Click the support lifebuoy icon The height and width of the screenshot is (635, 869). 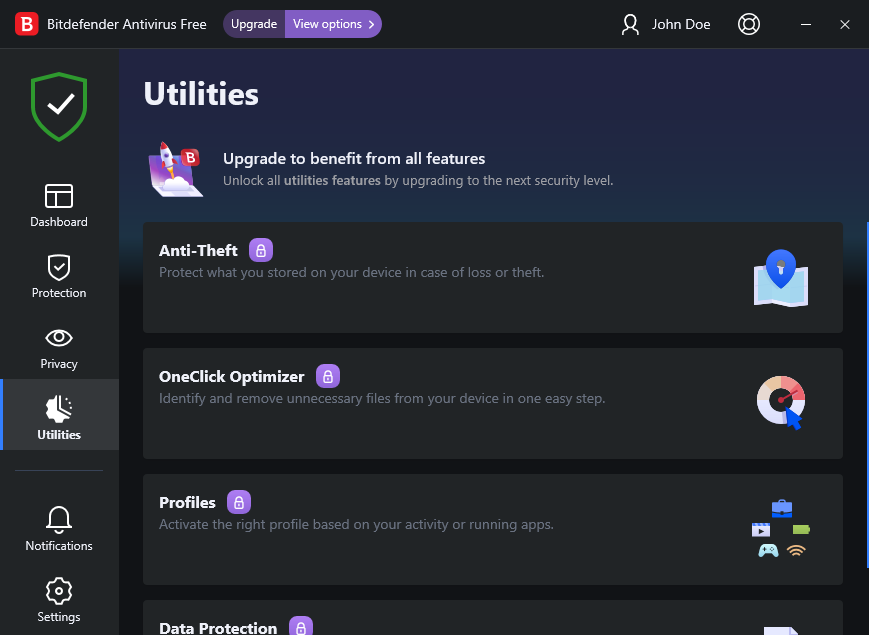(x=749, y=24)
